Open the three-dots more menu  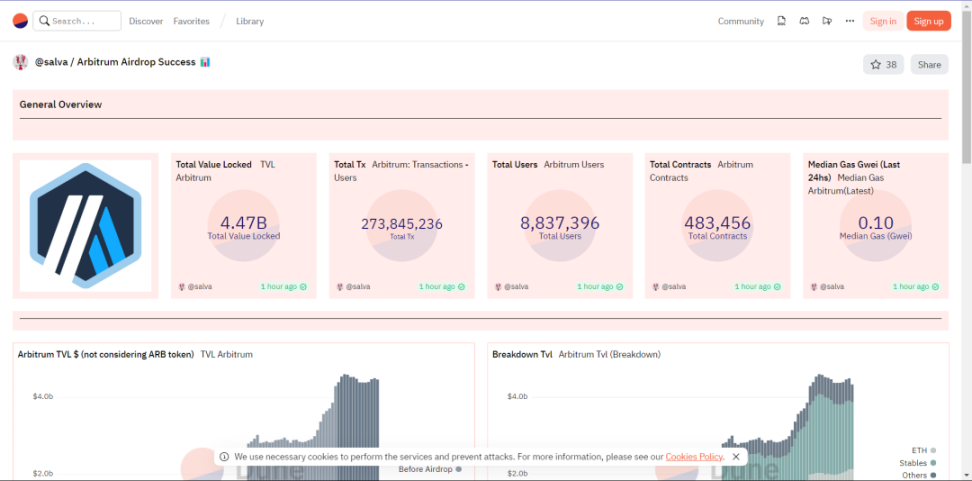[850, 21]
